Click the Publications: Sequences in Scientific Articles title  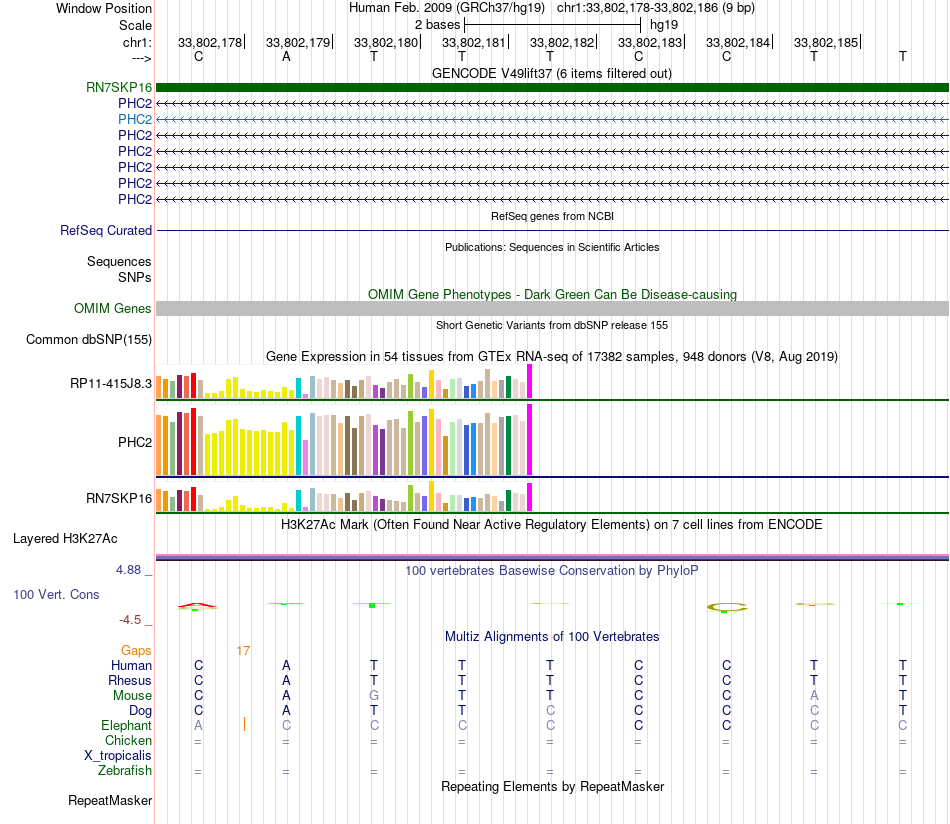552,247
